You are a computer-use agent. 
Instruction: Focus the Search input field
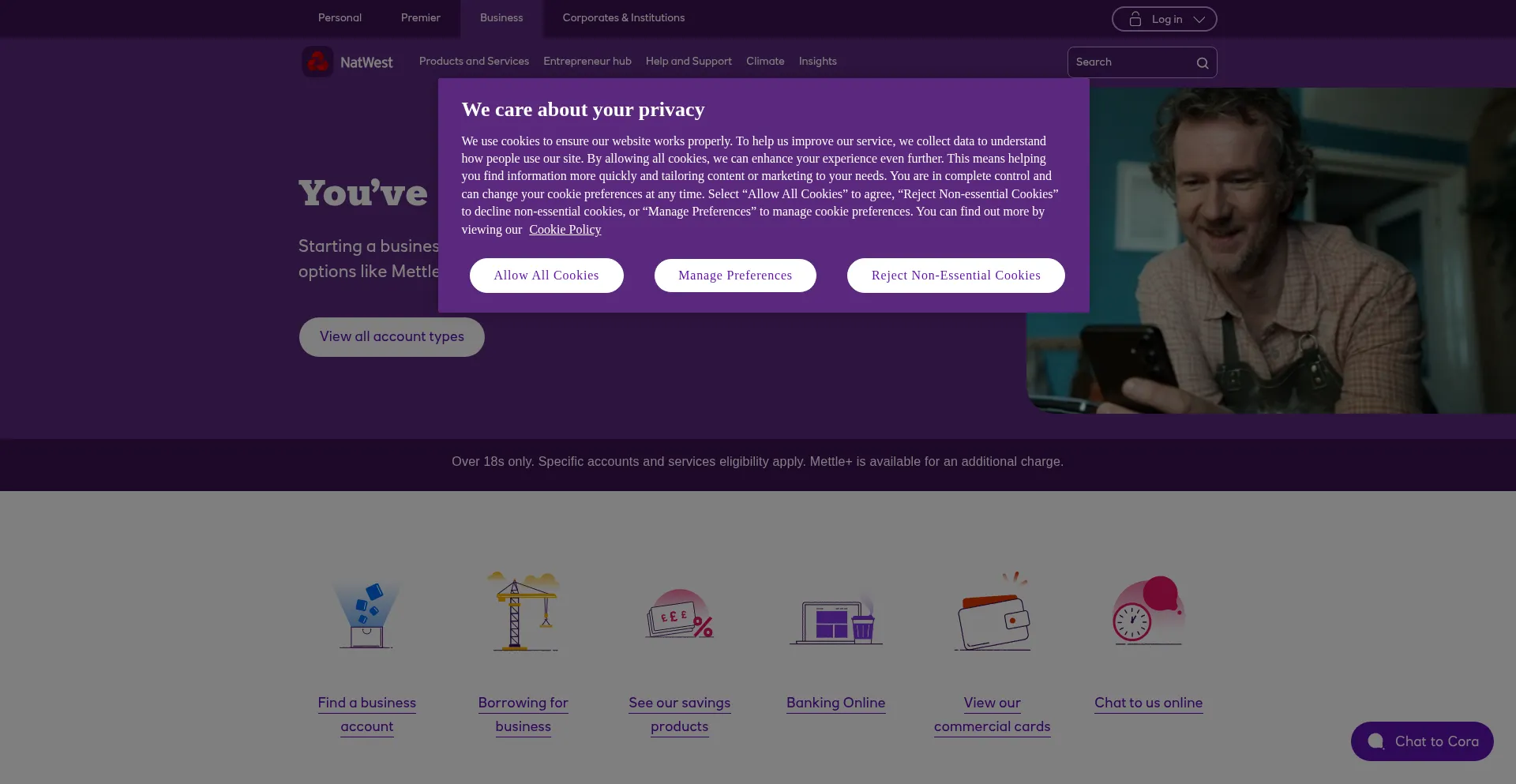pos(1132,62)
